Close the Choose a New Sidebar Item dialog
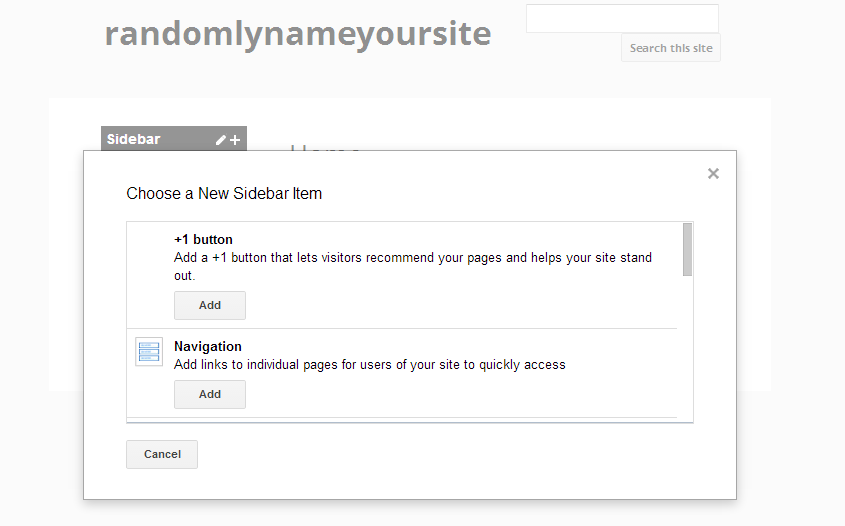 pyautogui.click(x=713, y=174)
